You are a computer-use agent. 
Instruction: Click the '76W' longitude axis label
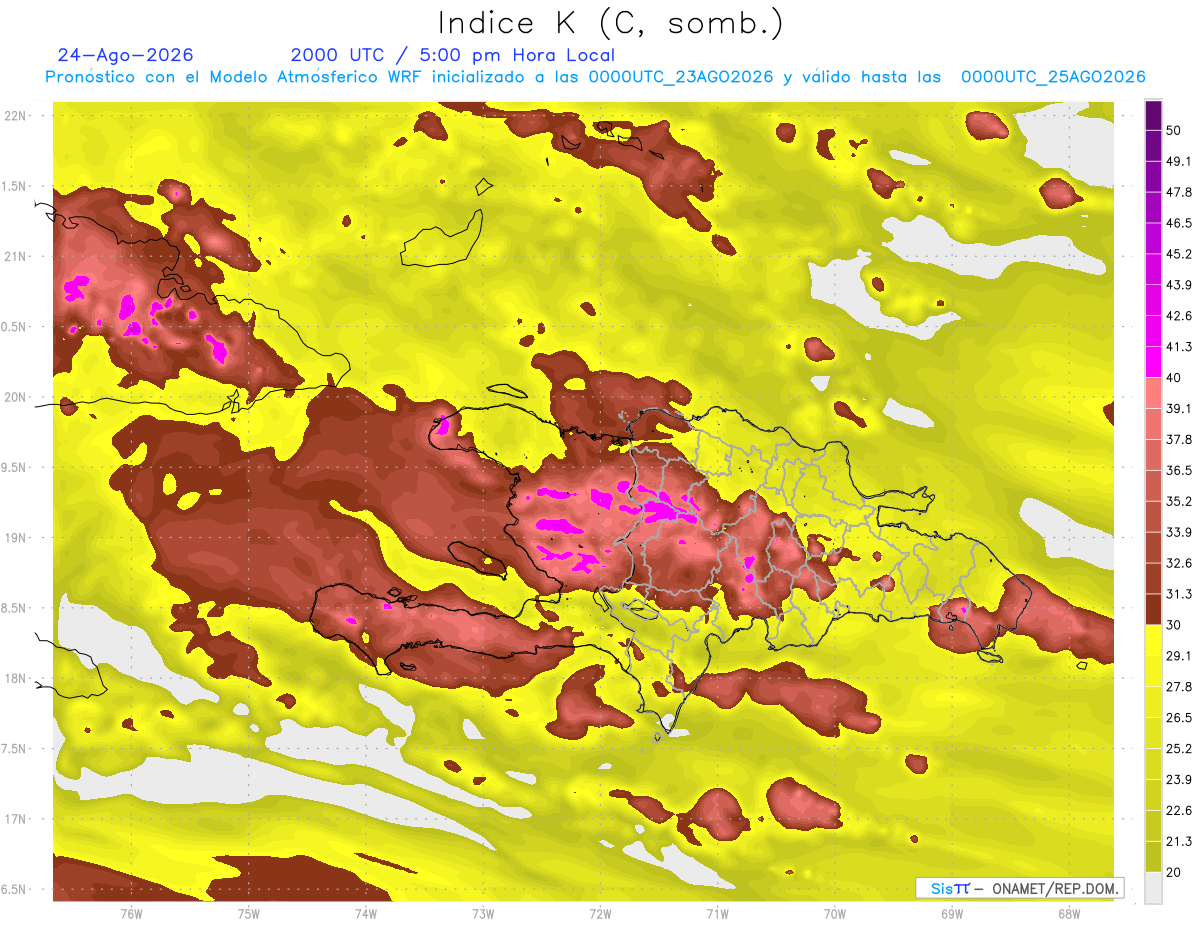pos(131,914)
